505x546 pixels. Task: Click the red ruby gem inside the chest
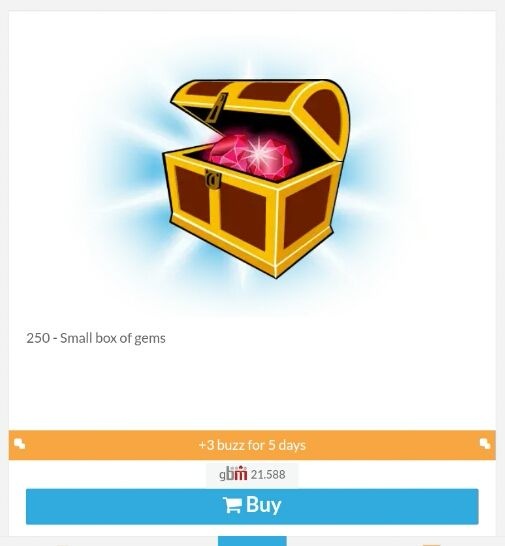pyautogui.click(x=251, y=157)
